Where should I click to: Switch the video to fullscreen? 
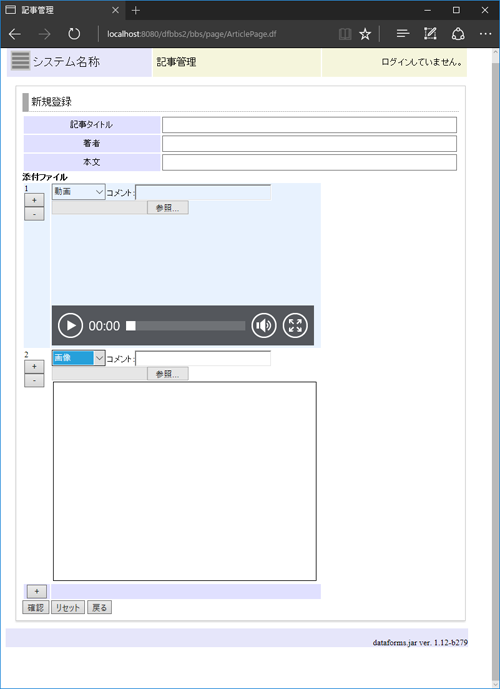295,326
